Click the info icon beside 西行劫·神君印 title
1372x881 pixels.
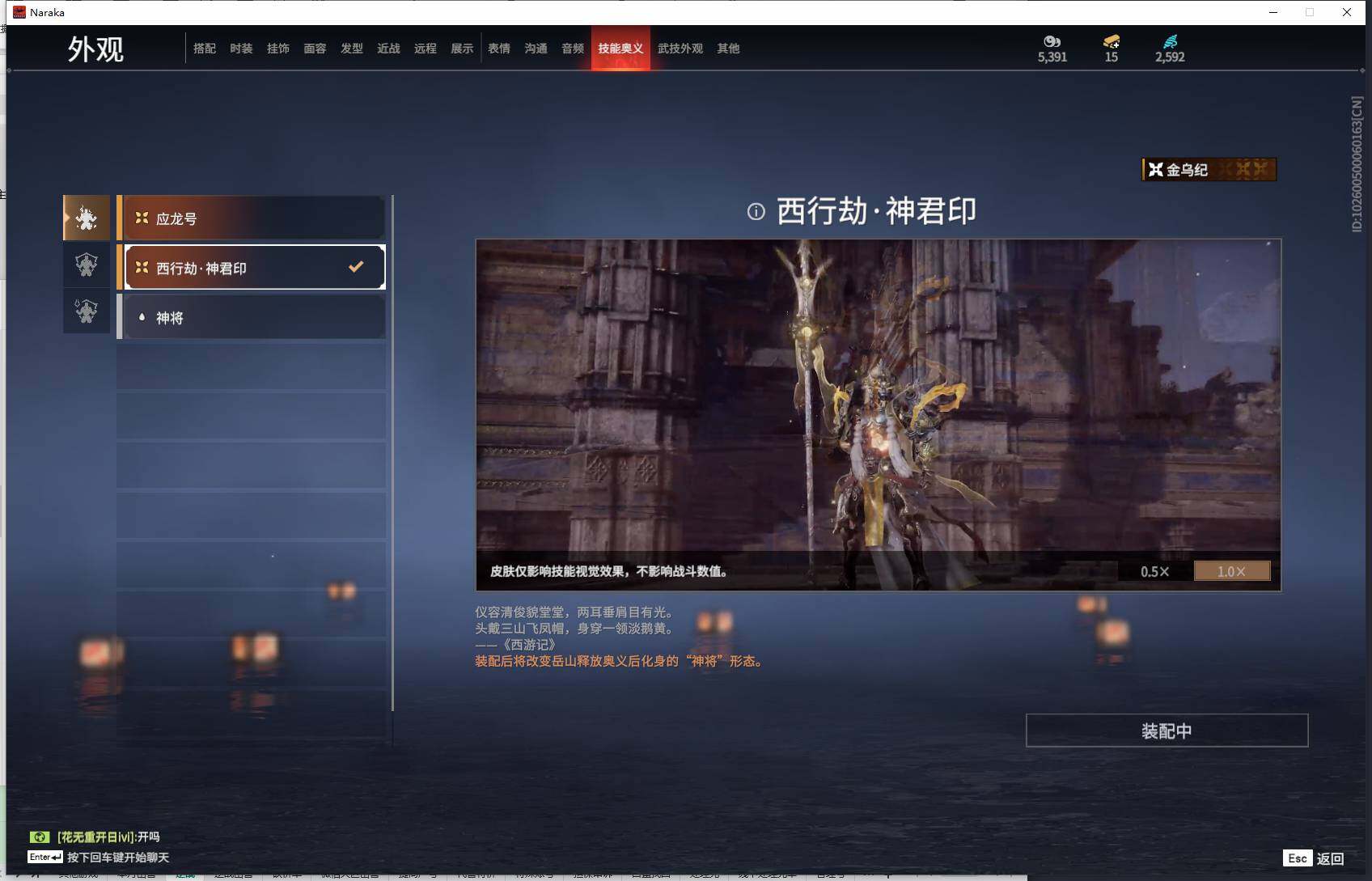pyautogui.click(x=756, y=212)
